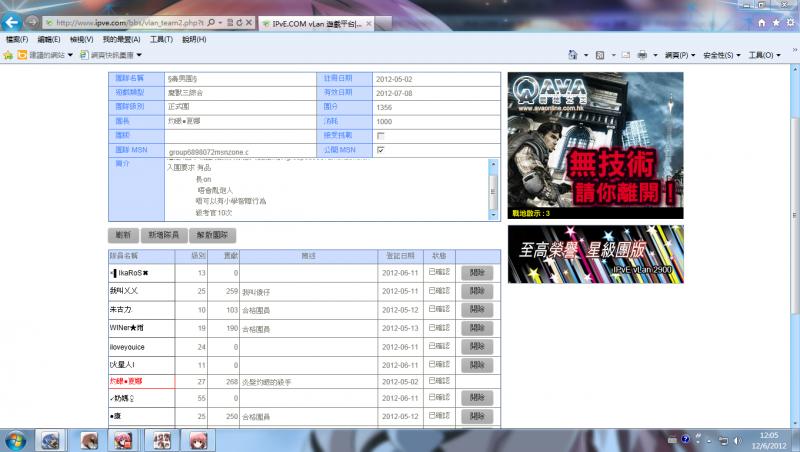Uncheck the 公開 MSN checkbox

click(x=380, y=150)
